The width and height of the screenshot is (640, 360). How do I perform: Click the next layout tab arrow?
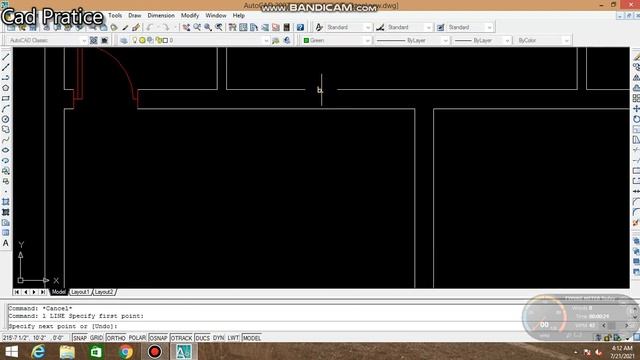coord(34,292)
